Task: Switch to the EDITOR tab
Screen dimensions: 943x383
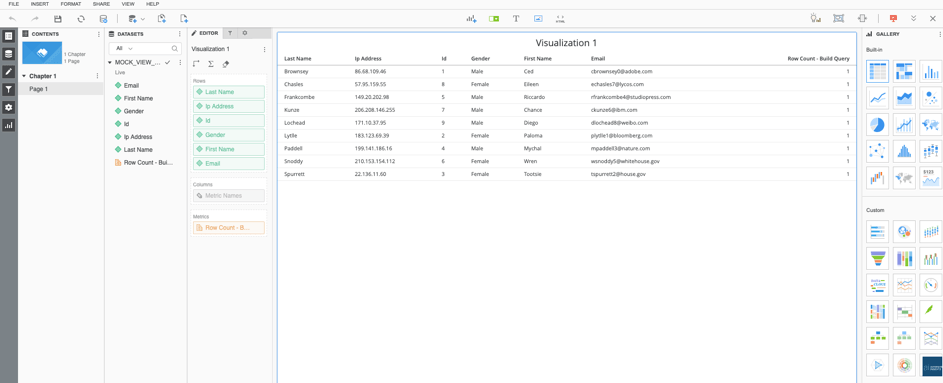Action: pos(204,33)
